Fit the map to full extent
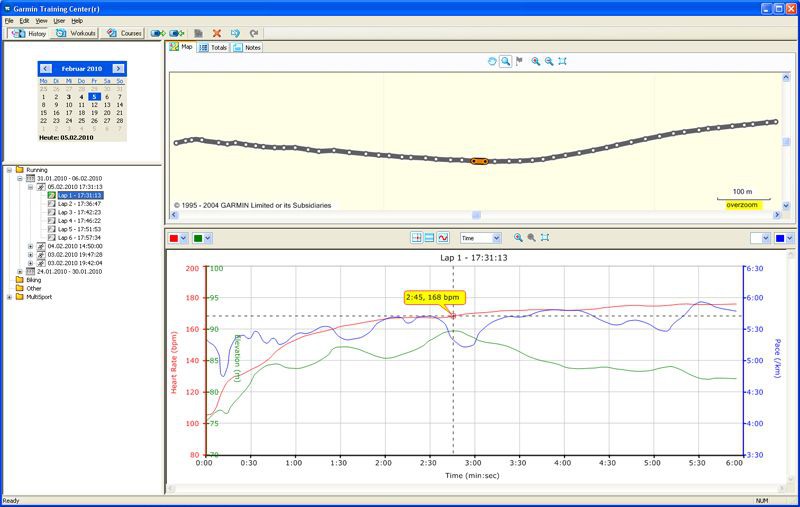 point(562,61)
